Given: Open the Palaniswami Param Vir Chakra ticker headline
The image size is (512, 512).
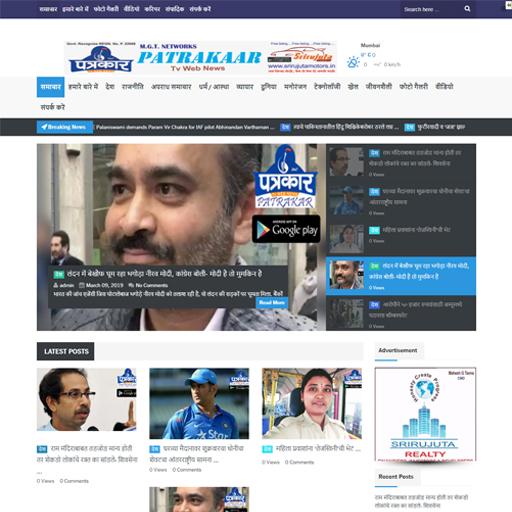Looking at the screenshot, I should [x=185, y=127].
